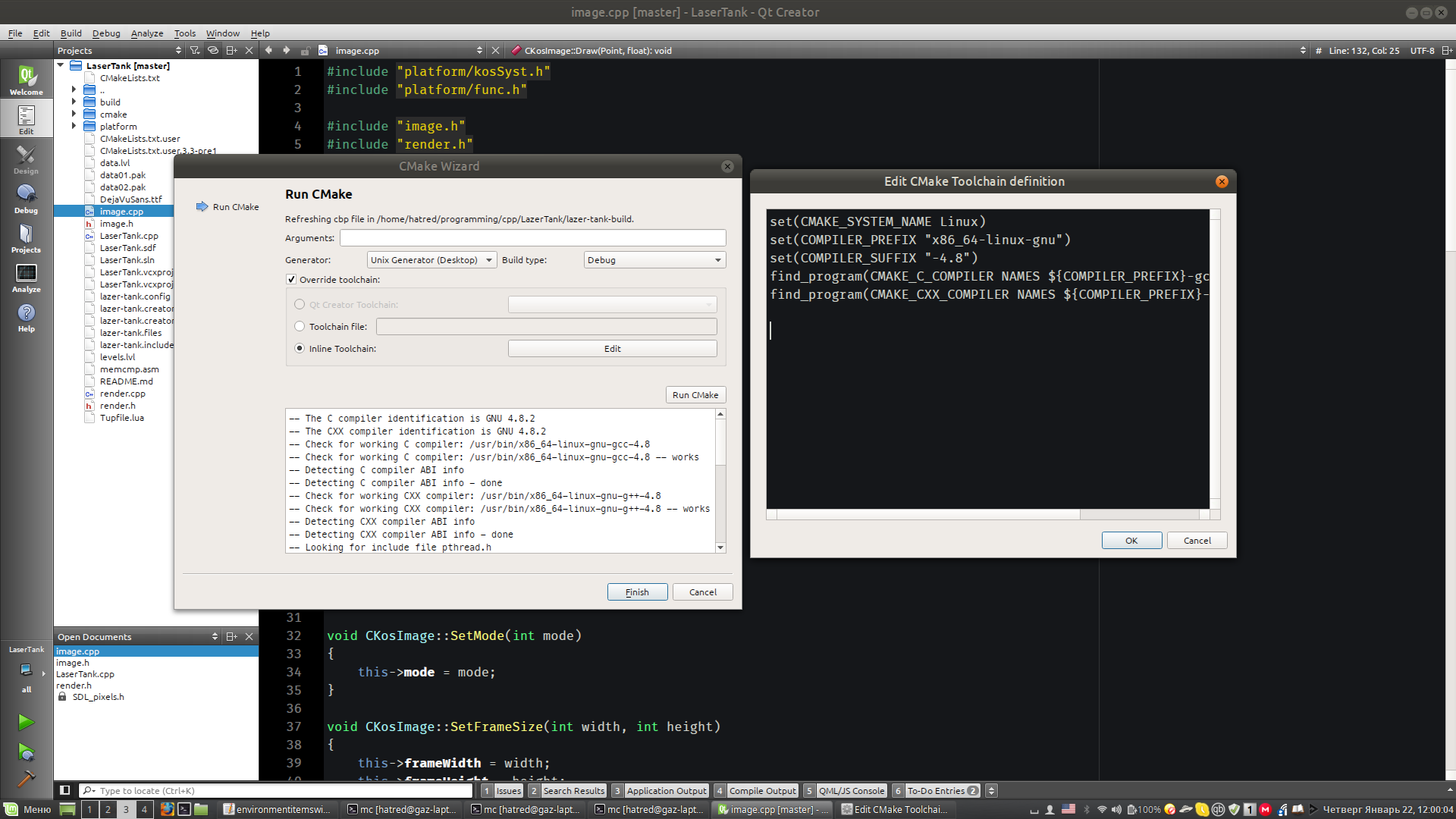The height and width of the screenshot is (819, 1456).
Task: Click the Arguments input field
Action: click(x=532, y=237)
